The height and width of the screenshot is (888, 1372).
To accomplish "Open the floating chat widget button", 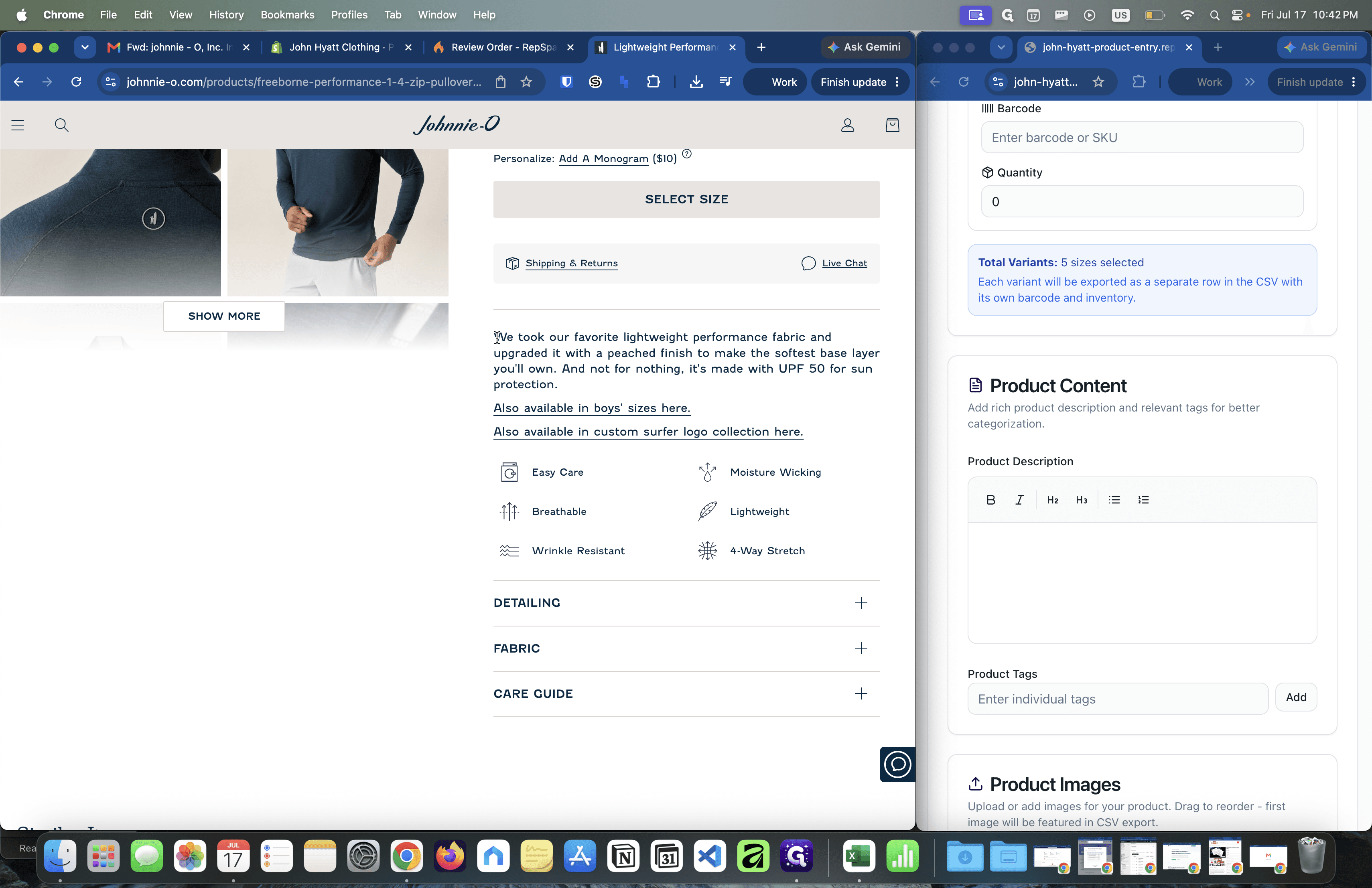I will [897, 764].
